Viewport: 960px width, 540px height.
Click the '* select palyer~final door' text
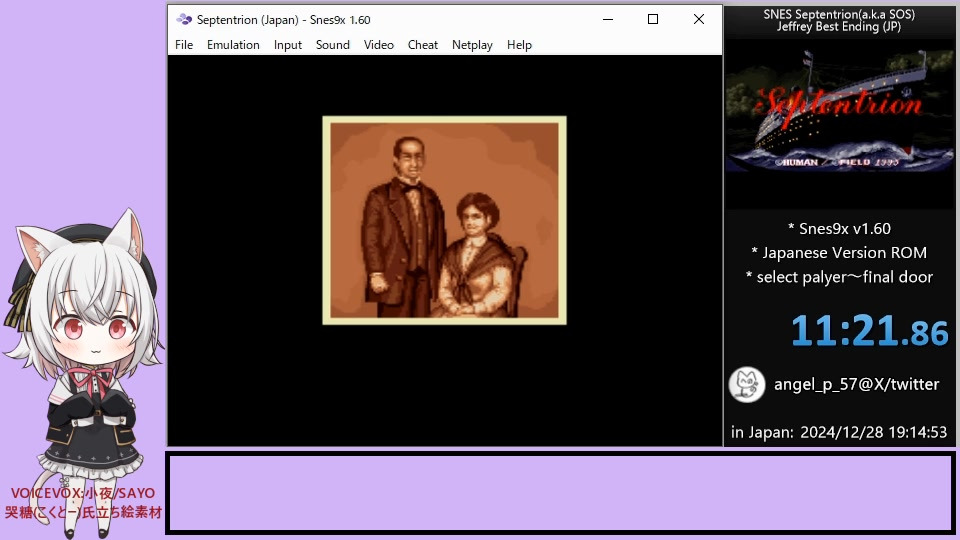pos(839,277)
